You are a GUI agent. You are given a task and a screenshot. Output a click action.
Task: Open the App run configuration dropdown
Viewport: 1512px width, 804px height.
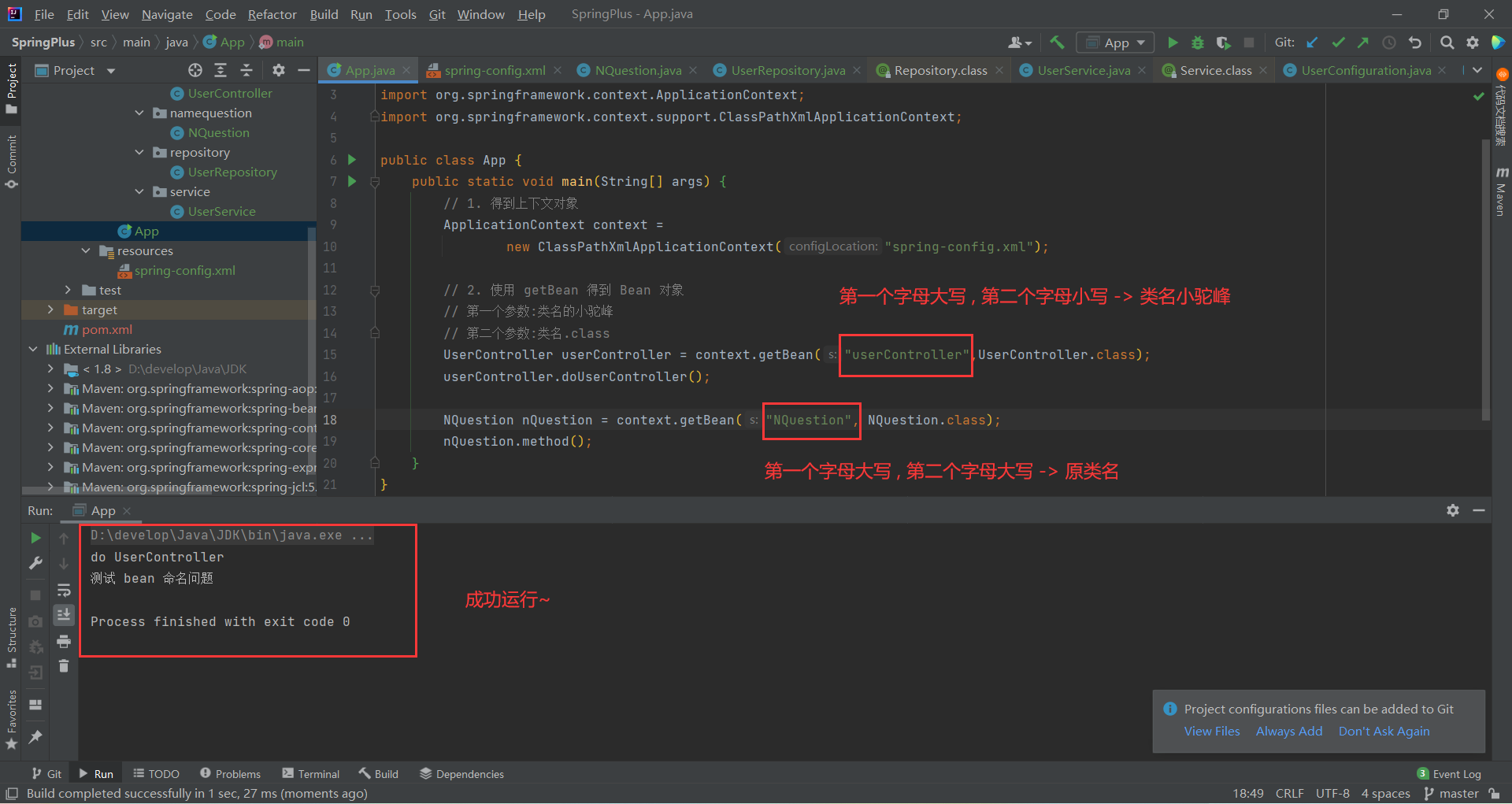pyautogui.click(x=1115, y=43)
